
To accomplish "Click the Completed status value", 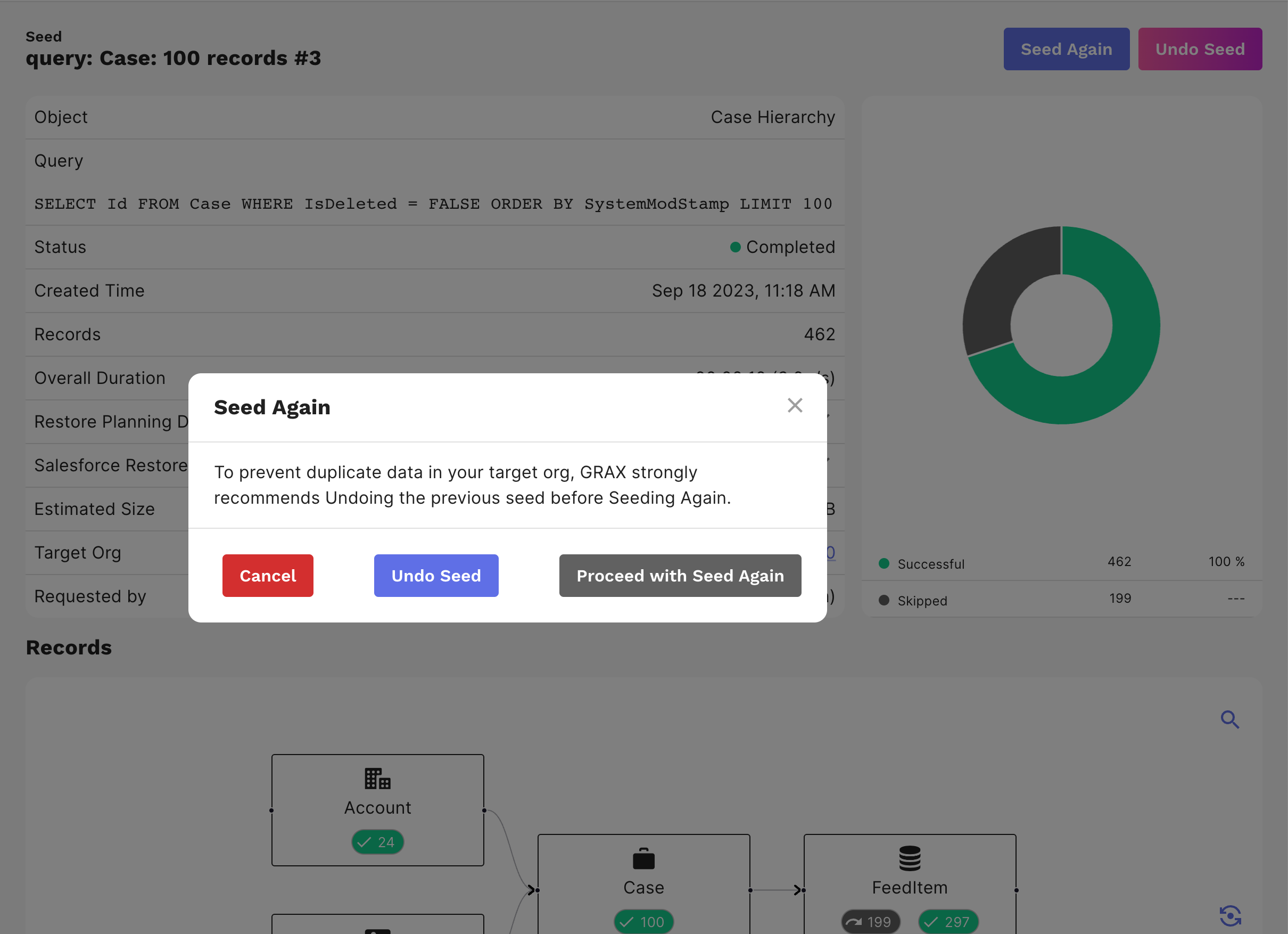I will click(790, 247).
